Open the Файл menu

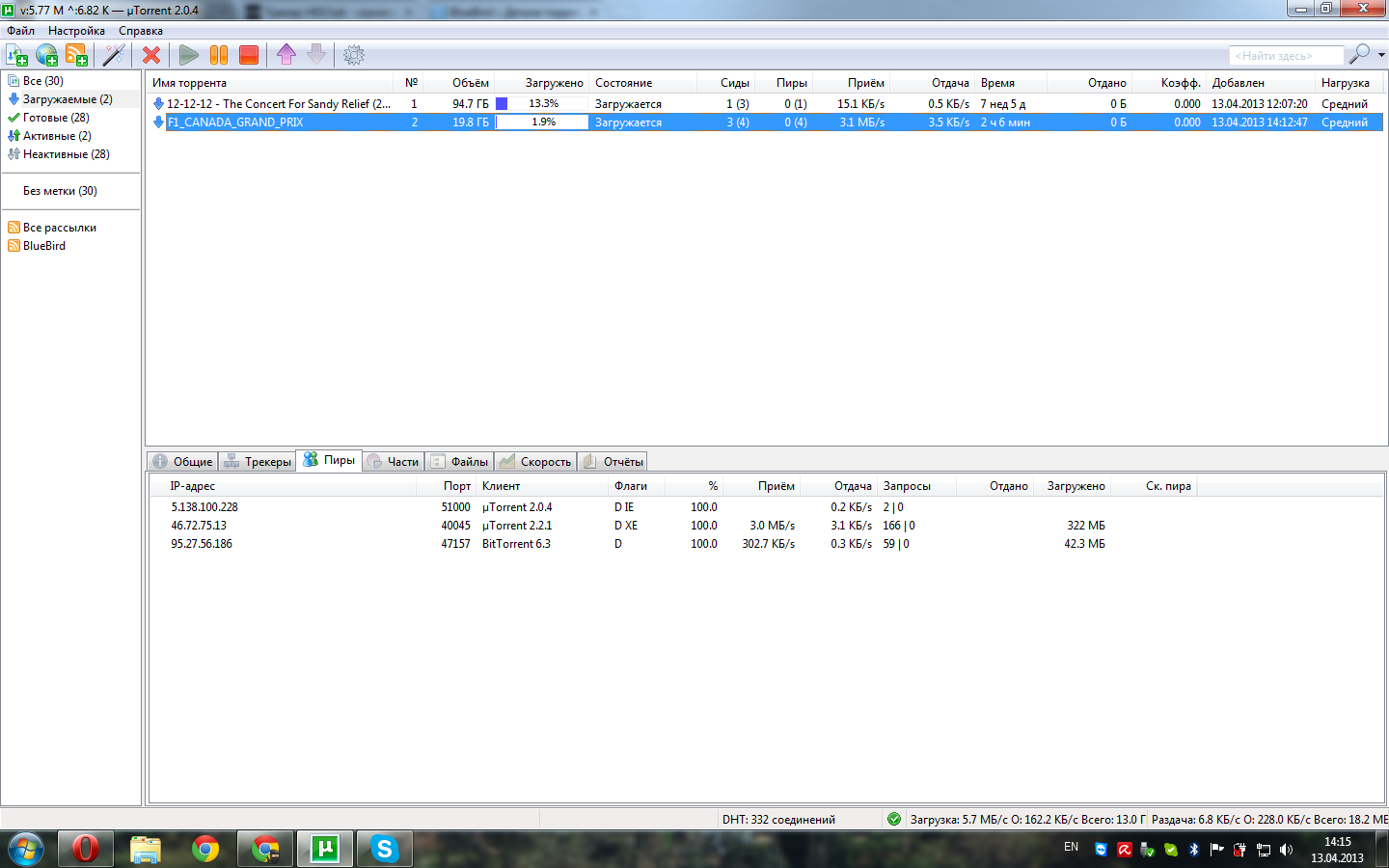point(20,31)
